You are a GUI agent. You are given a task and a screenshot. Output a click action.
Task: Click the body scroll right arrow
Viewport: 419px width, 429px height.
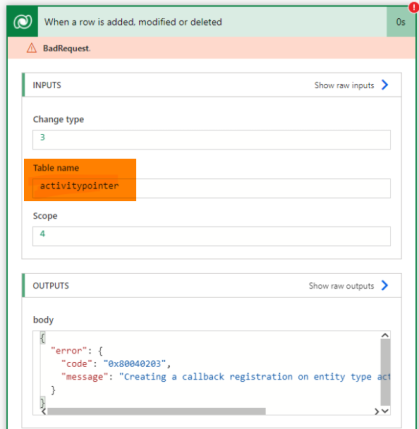pyautogui.click(x=377, y=411)
